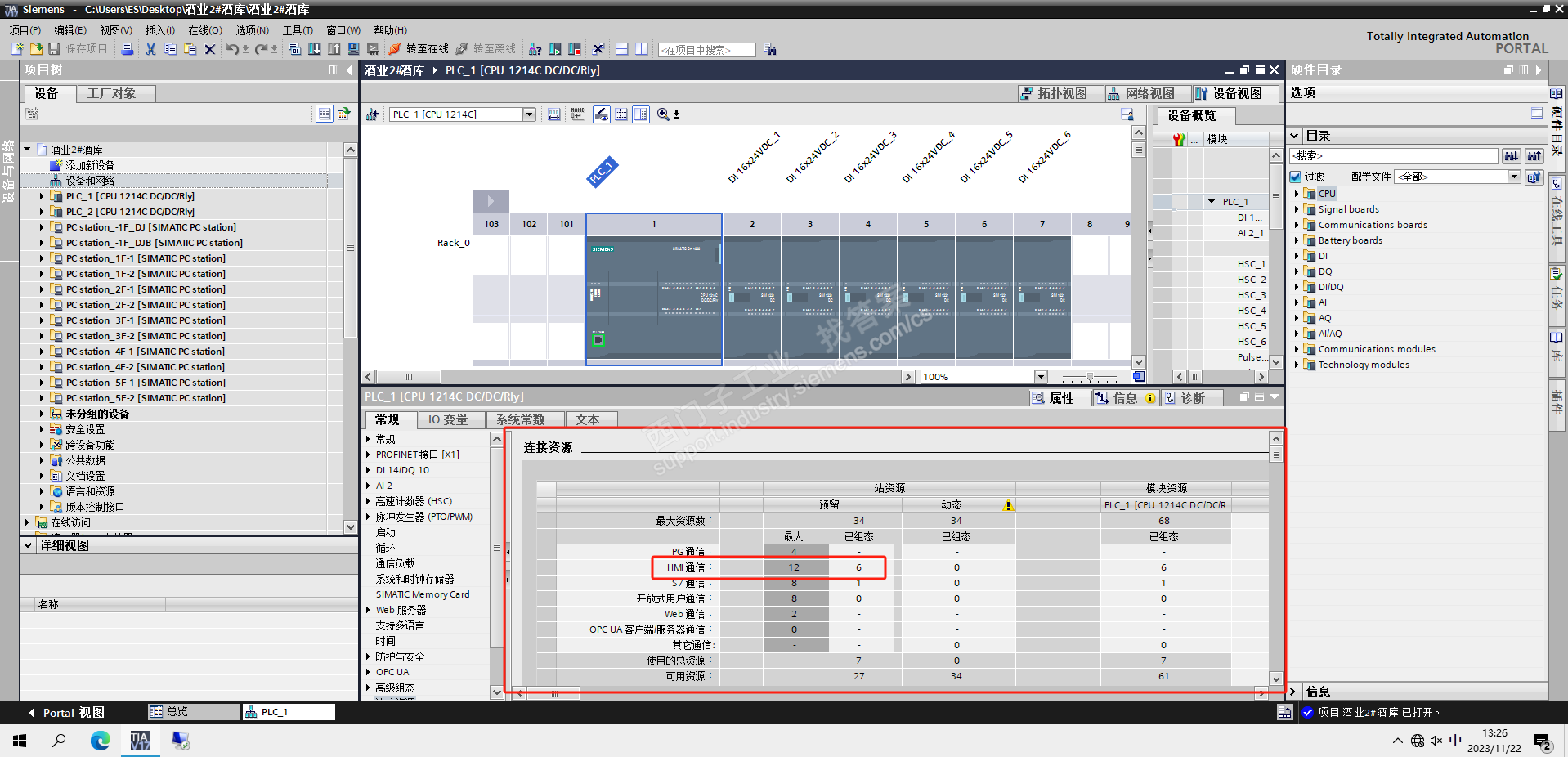Viewport: 1568px width, 757px height.
Task: Split the editor space vertically
Action: click(642, 49)
